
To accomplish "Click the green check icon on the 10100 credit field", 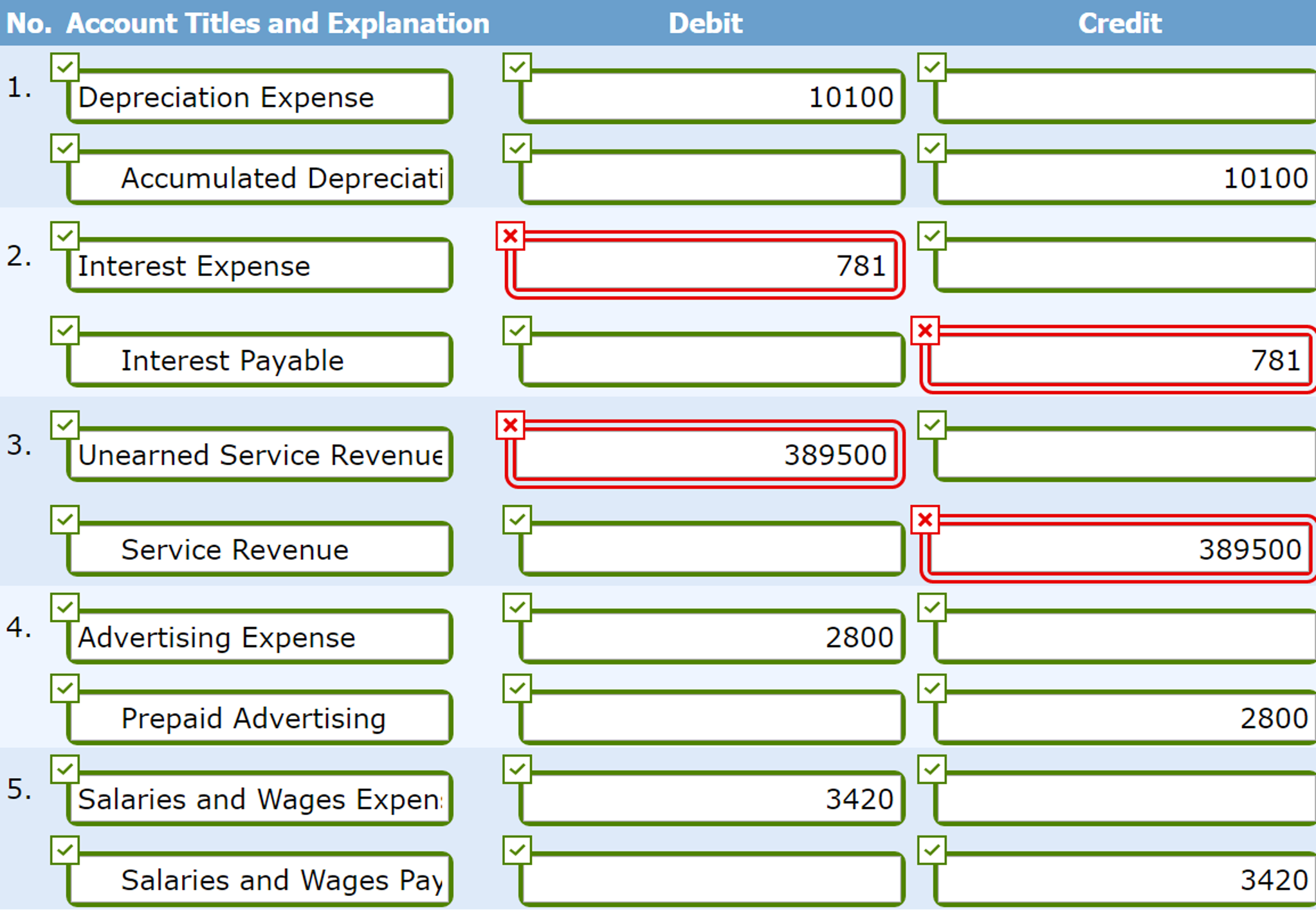I will pyautogui.click(x=932, y=148).
